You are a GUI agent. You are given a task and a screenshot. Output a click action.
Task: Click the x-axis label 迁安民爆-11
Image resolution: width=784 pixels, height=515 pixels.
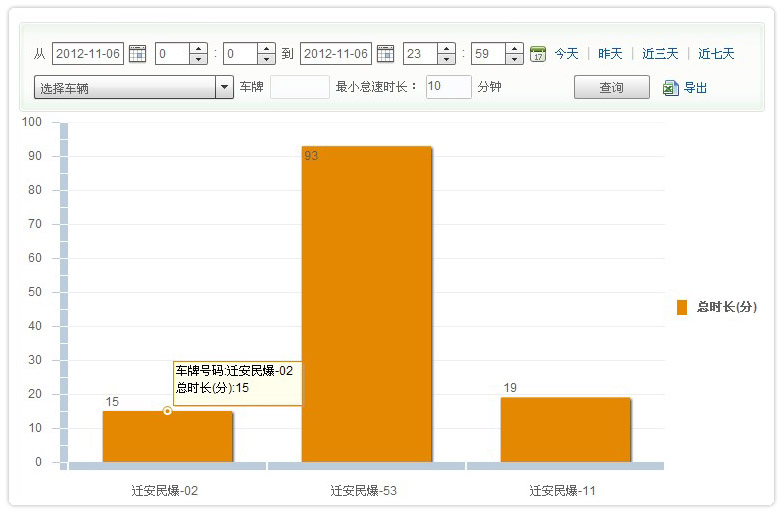tap(562, 490)
